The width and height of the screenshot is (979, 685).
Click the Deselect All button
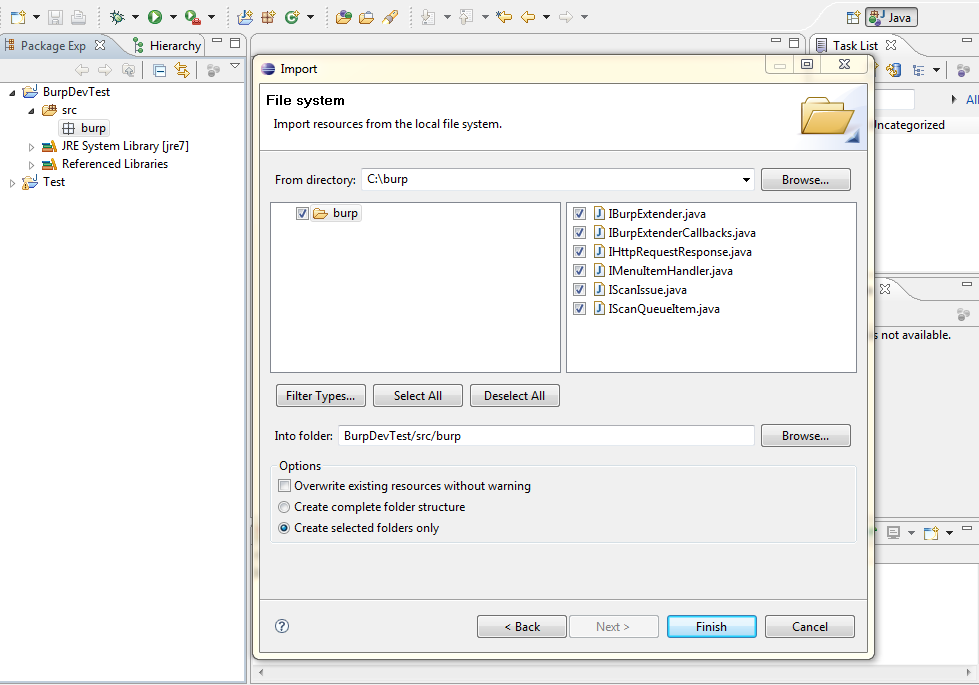click(514, 396)
